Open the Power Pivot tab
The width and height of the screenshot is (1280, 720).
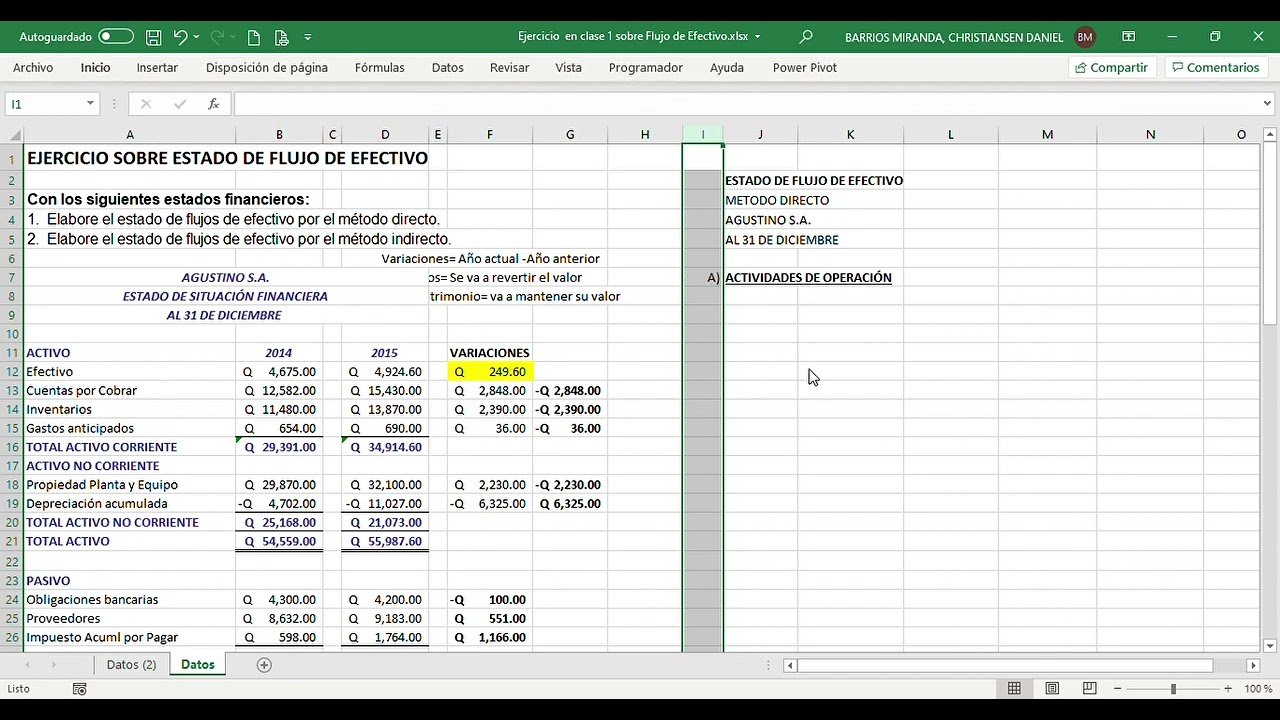(x=805, y=68)
